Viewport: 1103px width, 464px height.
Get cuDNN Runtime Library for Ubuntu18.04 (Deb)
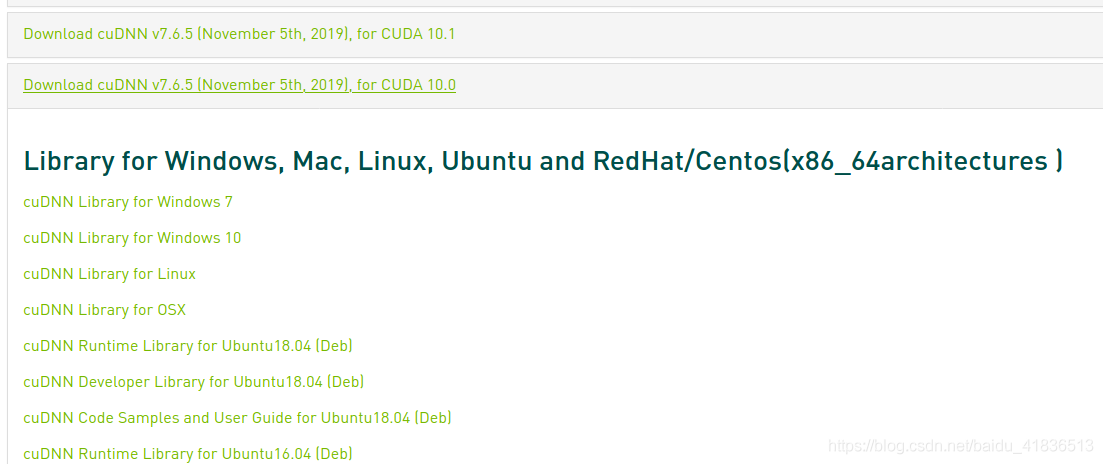click(x=188, y=346)
